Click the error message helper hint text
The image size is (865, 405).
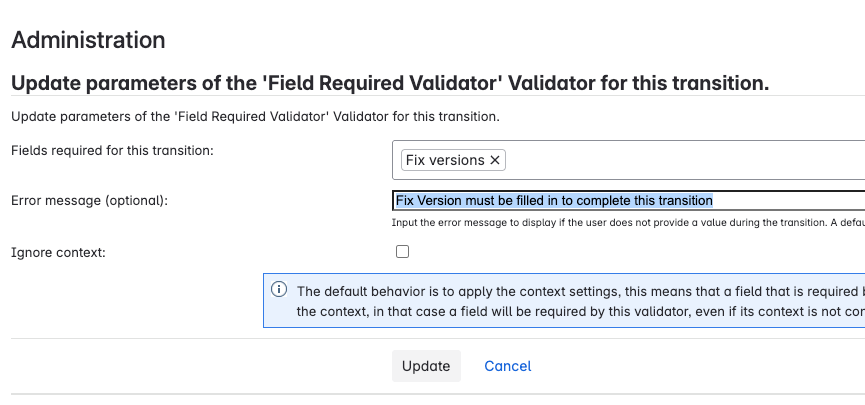click(628, 223)
